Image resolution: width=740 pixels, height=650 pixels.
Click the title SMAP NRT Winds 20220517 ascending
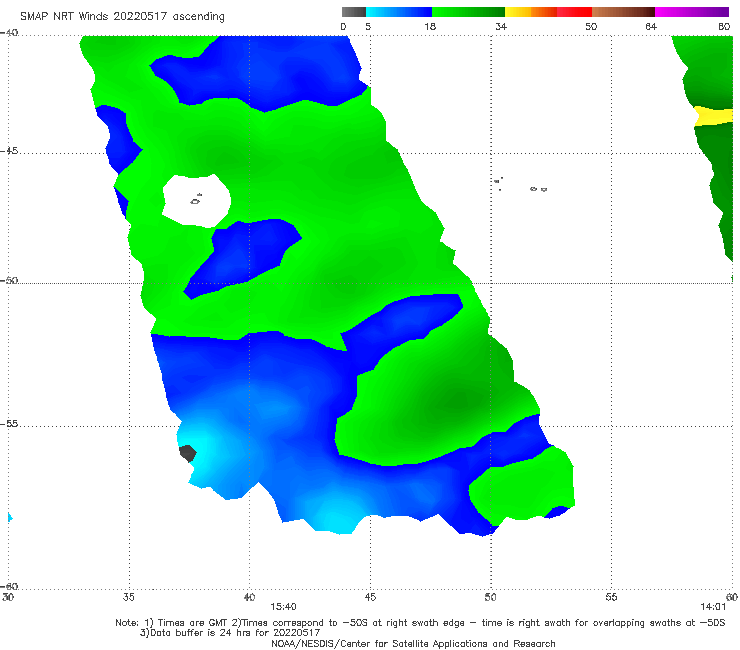(122, 17)
